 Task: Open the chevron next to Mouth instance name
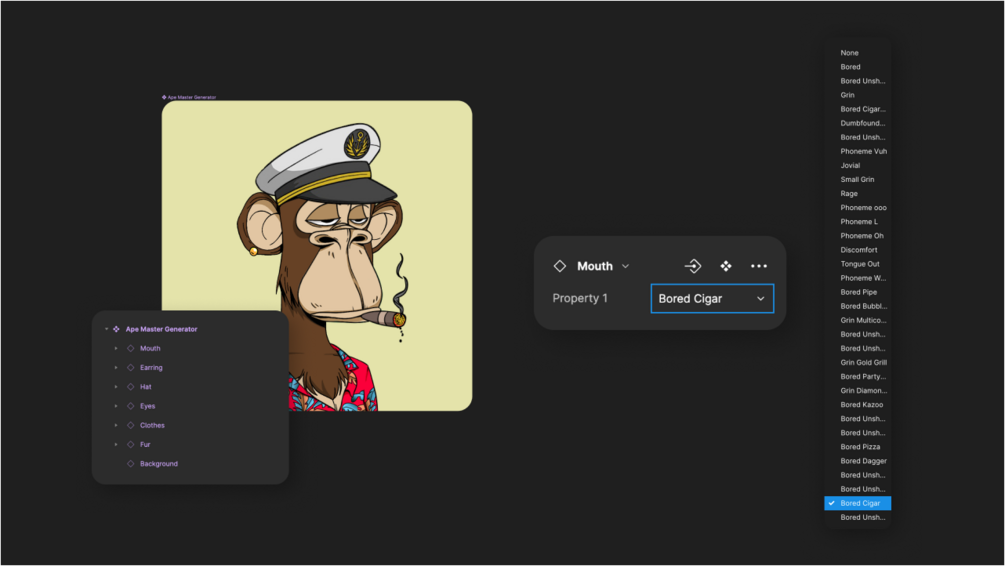[x=626, y=266]
